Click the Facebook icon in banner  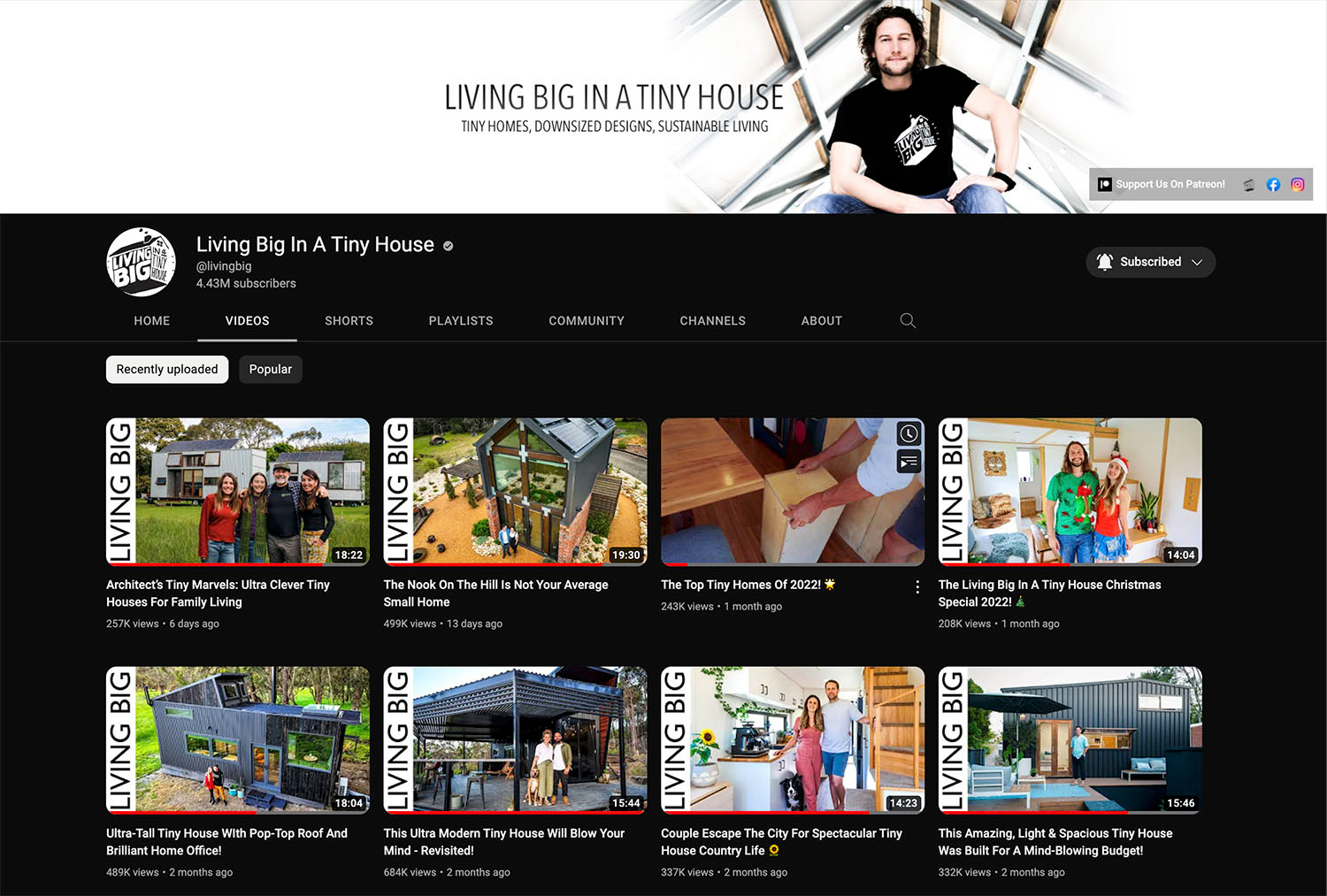[1273, 185]
